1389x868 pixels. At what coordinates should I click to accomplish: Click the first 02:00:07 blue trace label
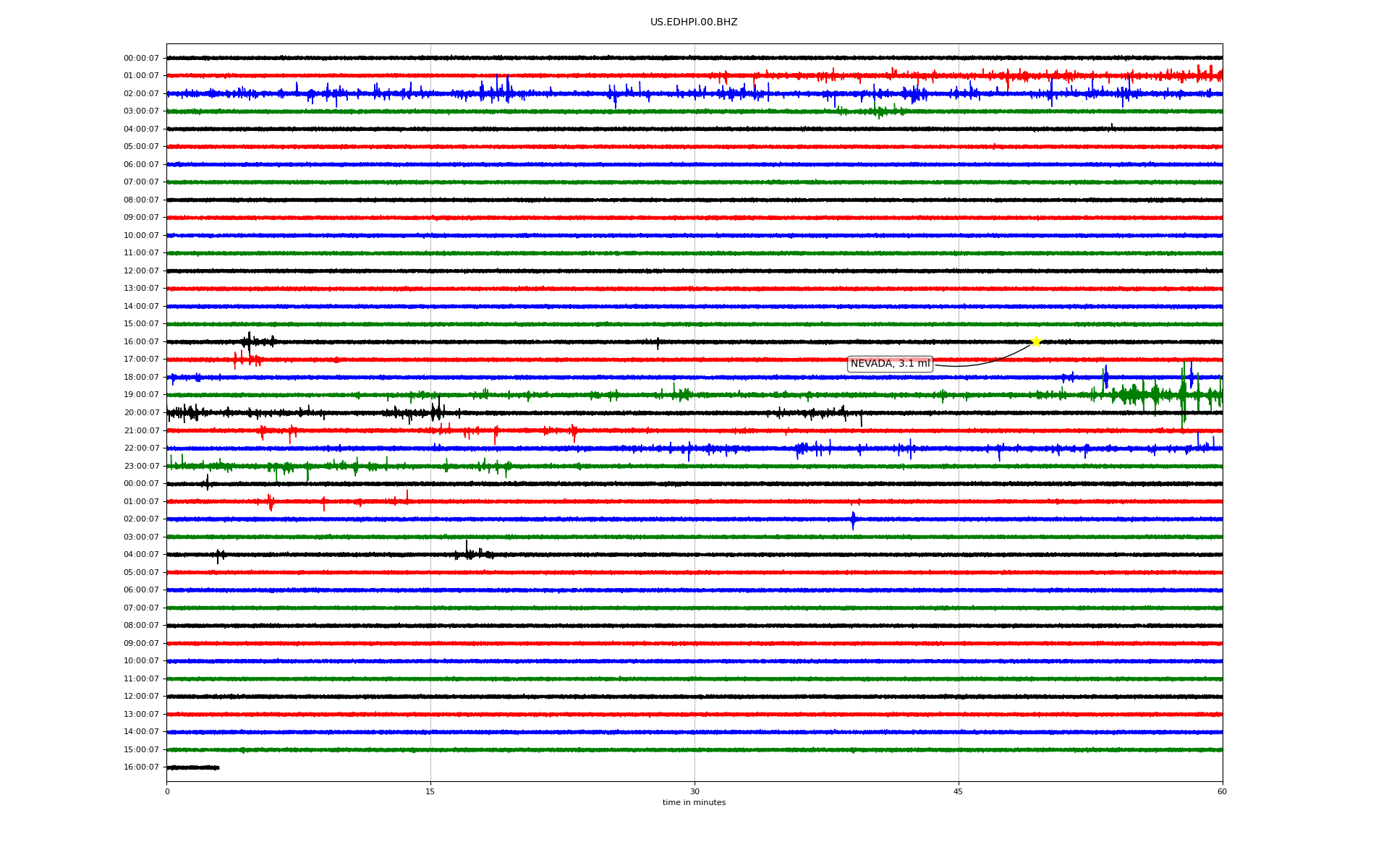coord(141,93)
